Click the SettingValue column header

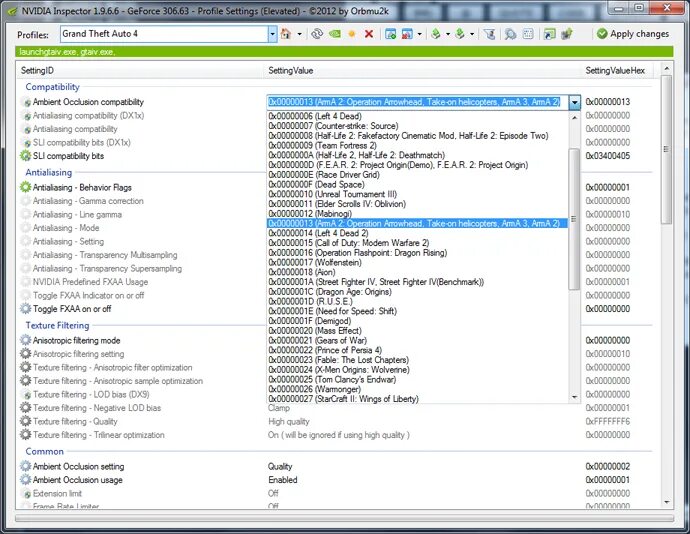(424, 70)
